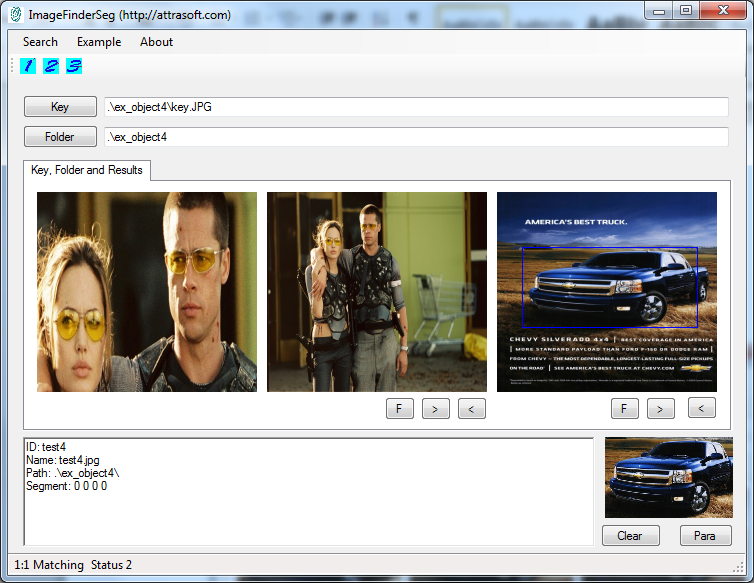Maximize the ImageFinderSeg window
Screen dimensions: 754x583
coord(686,10)
